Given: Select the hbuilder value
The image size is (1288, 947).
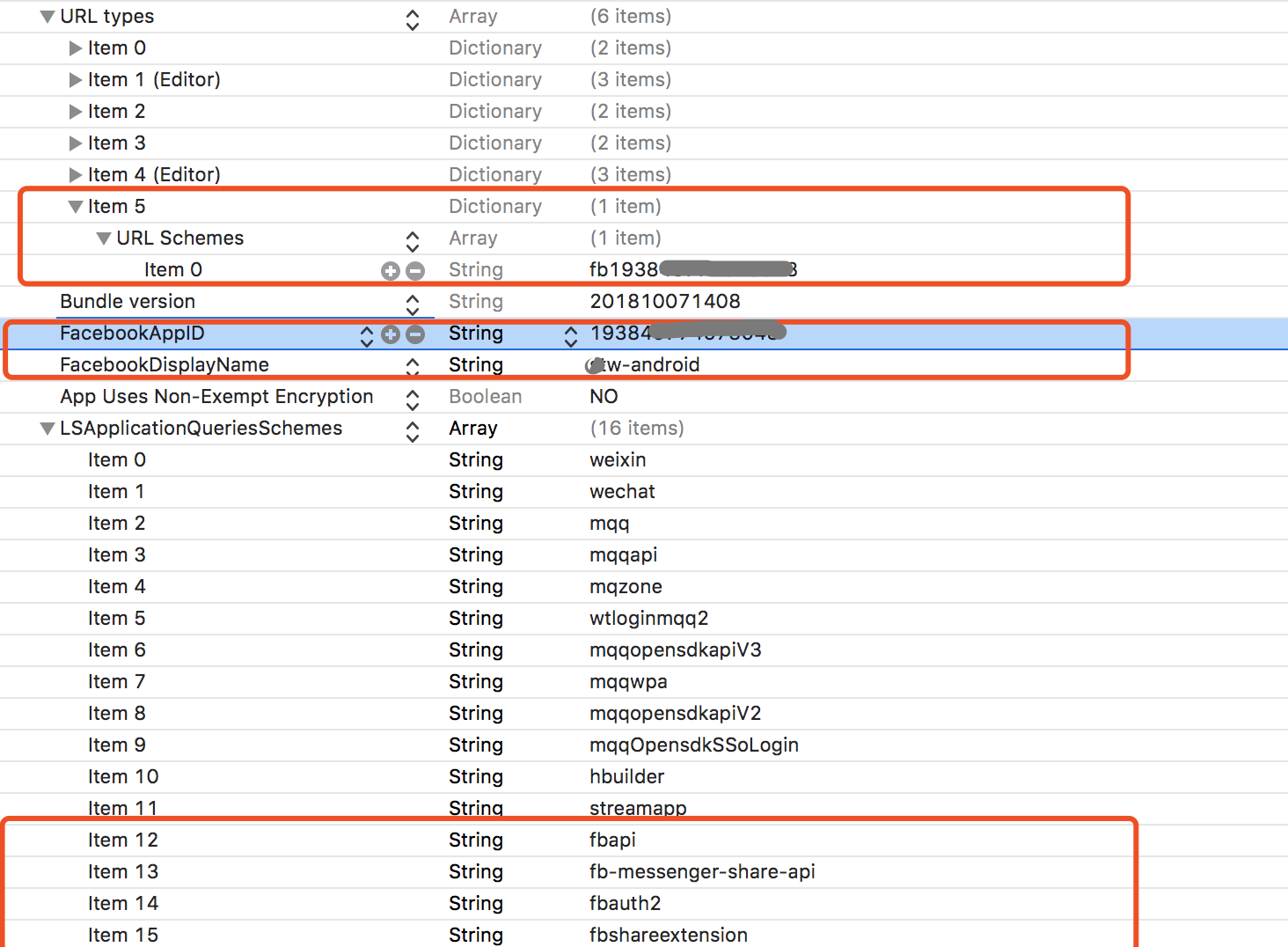Looking at the screenshot, I should click(x=627, y=777).
